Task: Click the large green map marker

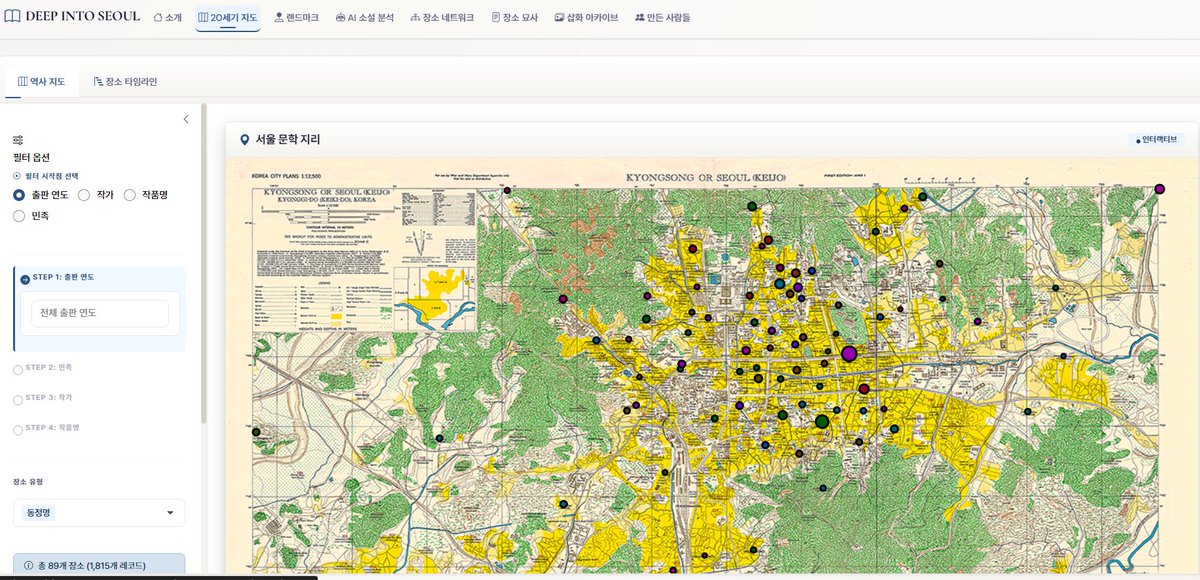Action: coord(822,422)
